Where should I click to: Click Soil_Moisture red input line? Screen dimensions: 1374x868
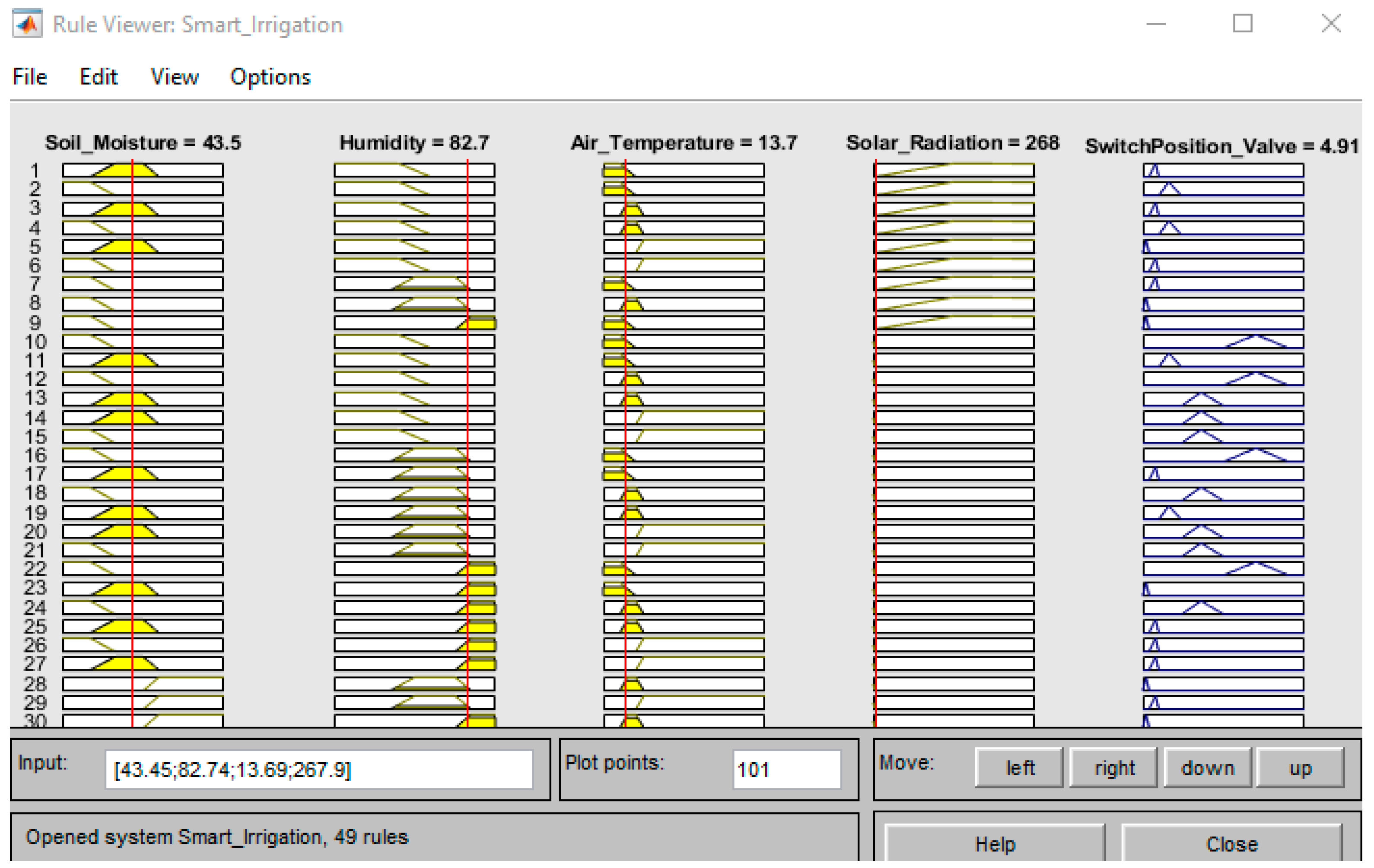[132, 443]
